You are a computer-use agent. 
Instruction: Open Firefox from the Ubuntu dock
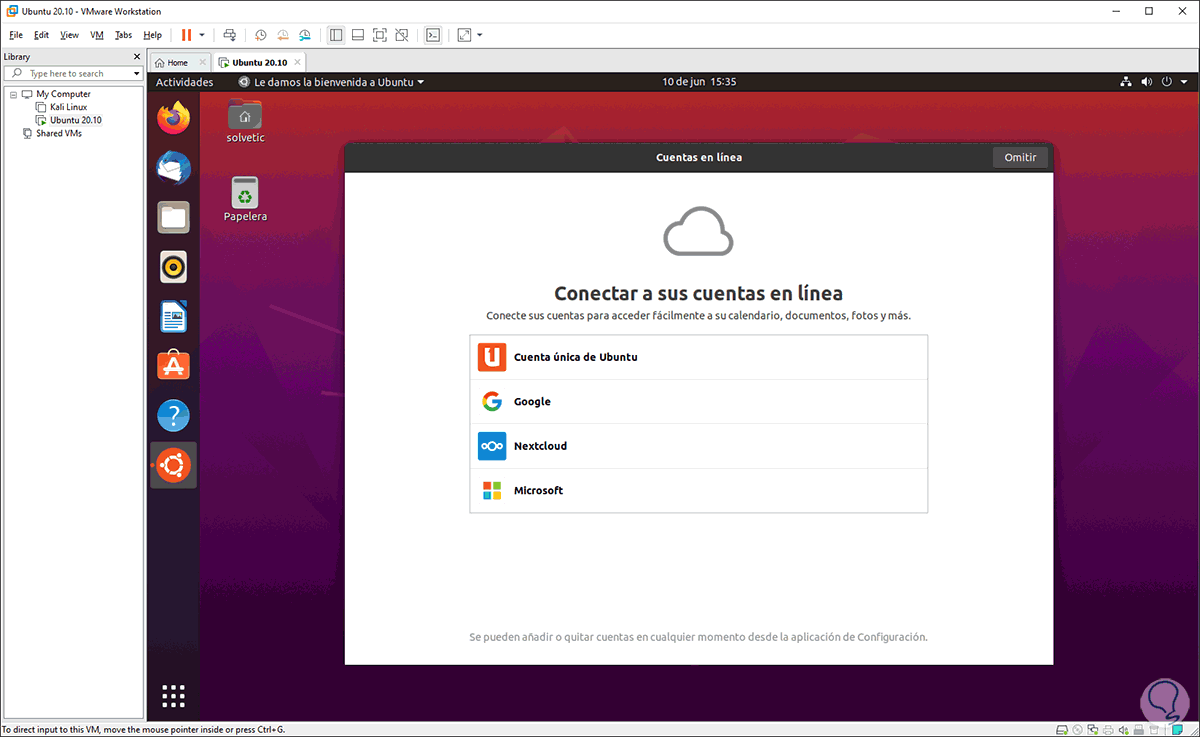(174, 119)
